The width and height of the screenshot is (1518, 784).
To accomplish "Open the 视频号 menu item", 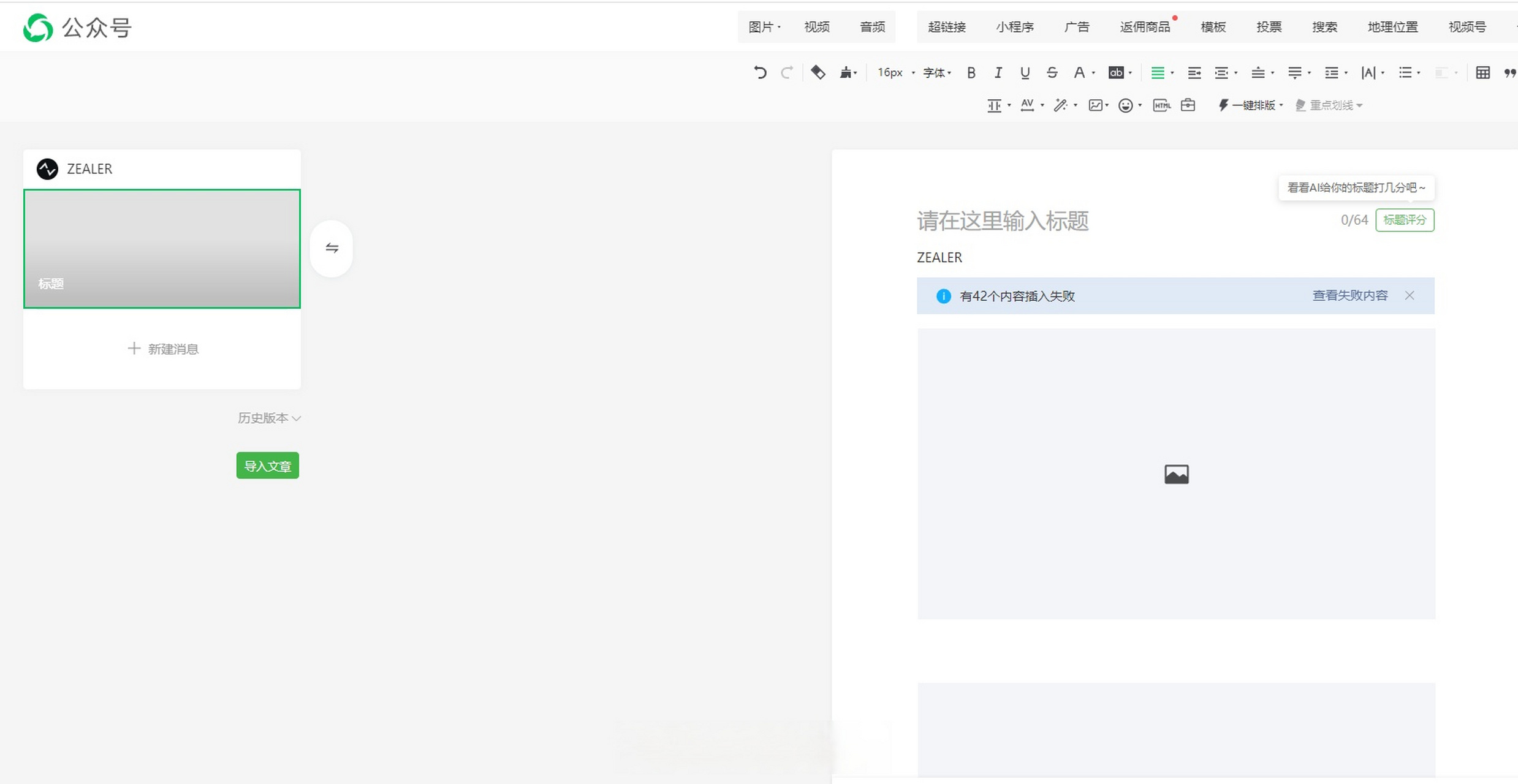I will tap(1467, 27).
